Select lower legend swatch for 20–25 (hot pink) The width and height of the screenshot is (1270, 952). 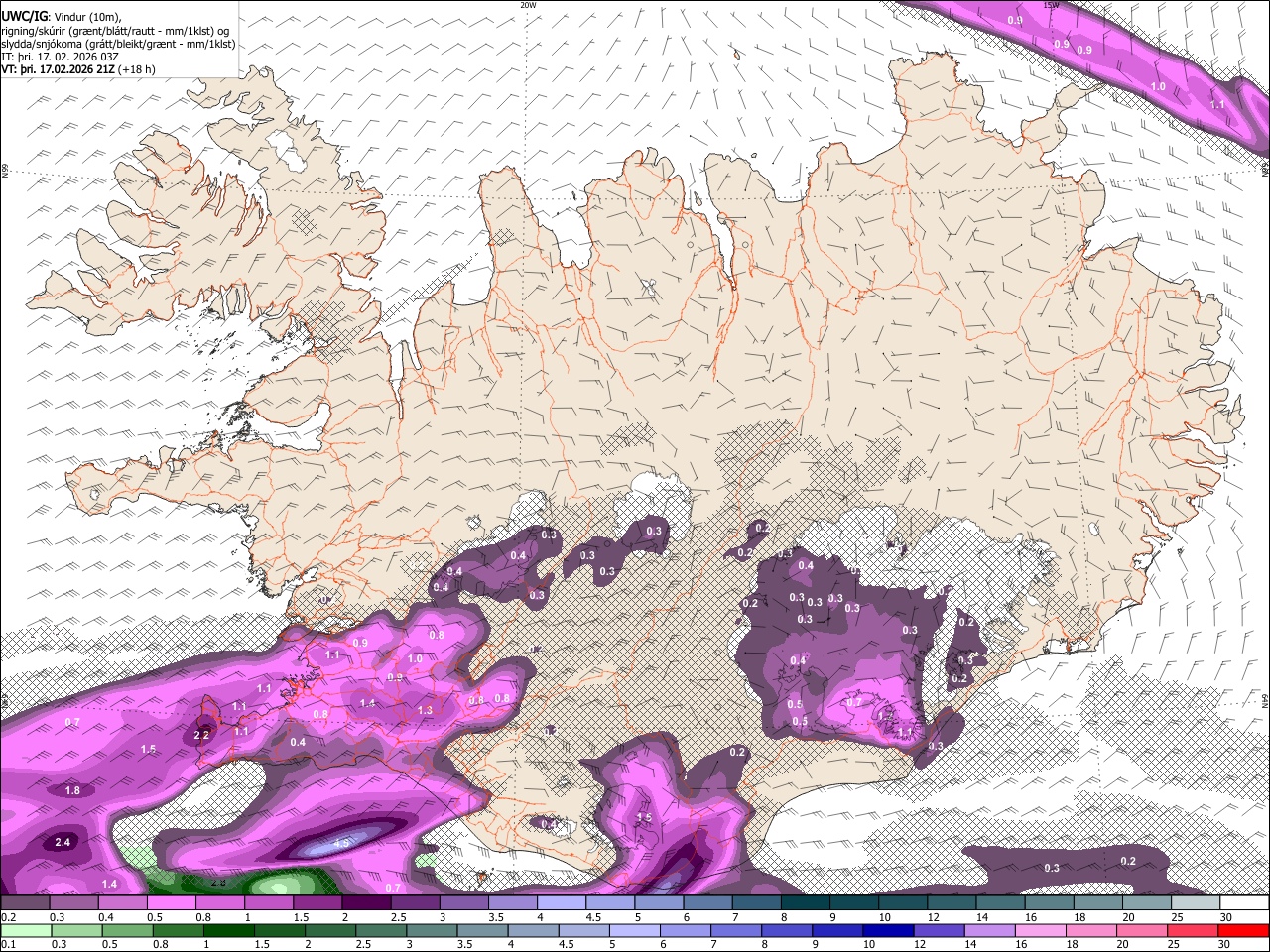[x=1142, y=930]
